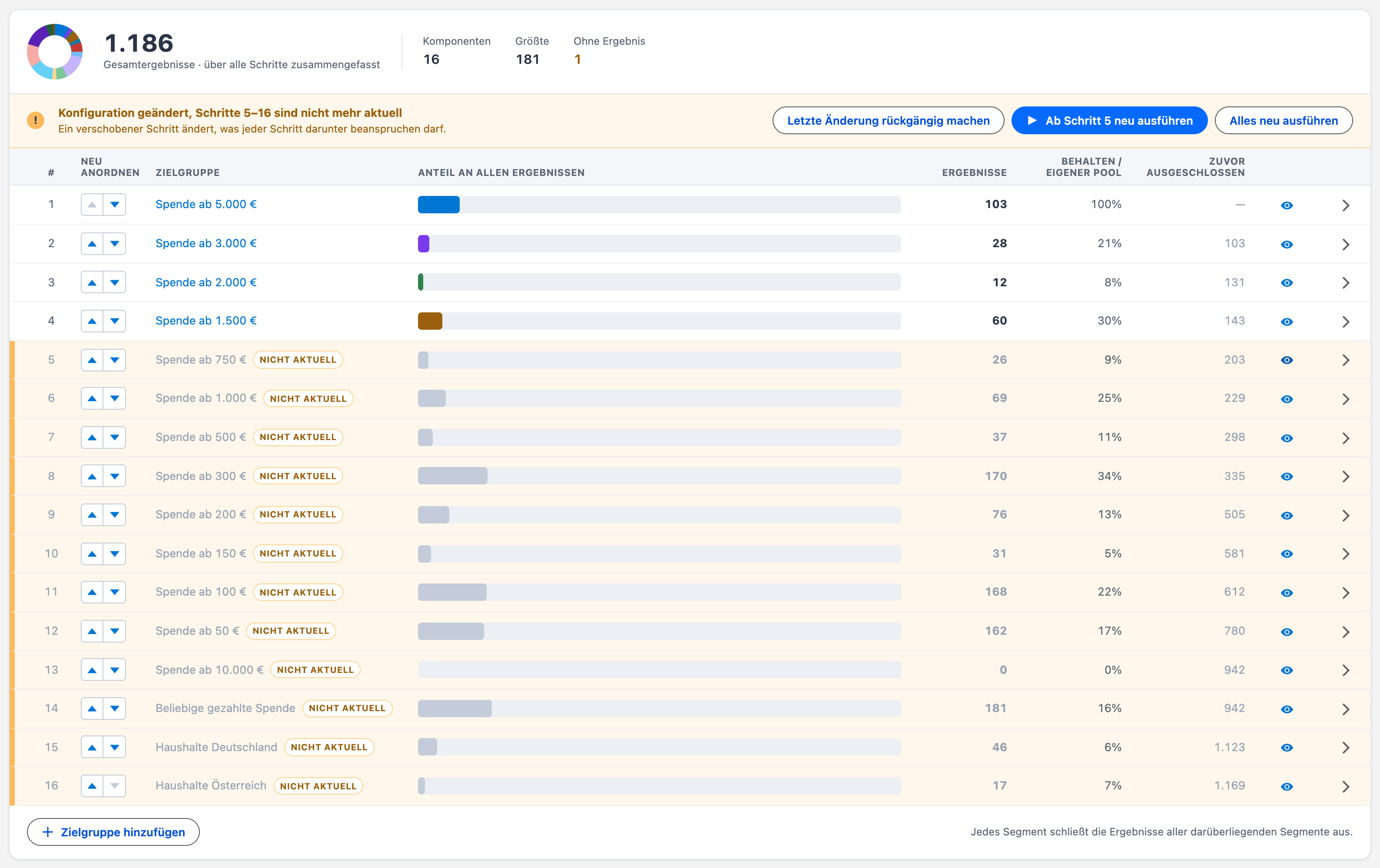Toggle visibility of 'Spende ab 10.000 €'
Screen dimensions: 1380x868
click(x=1287, y=670)
